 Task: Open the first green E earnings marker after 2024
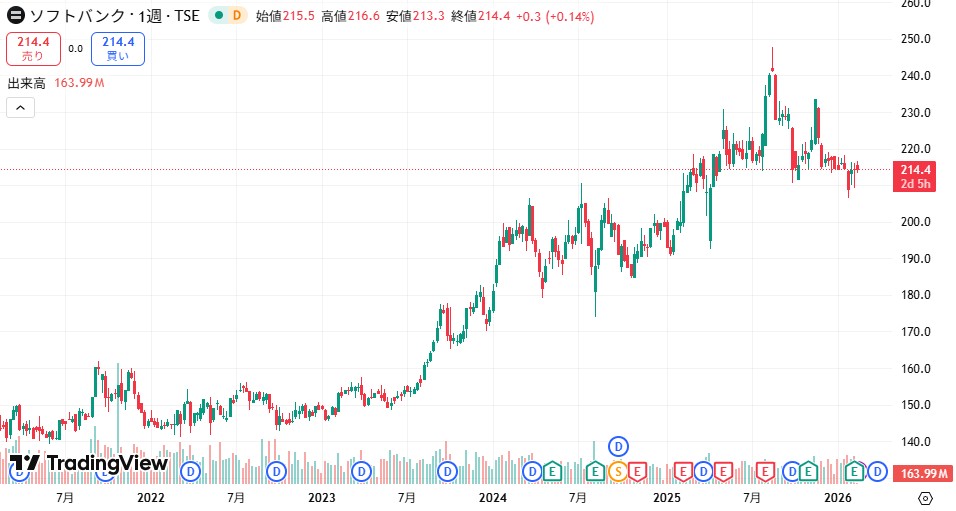click(552, 471)
